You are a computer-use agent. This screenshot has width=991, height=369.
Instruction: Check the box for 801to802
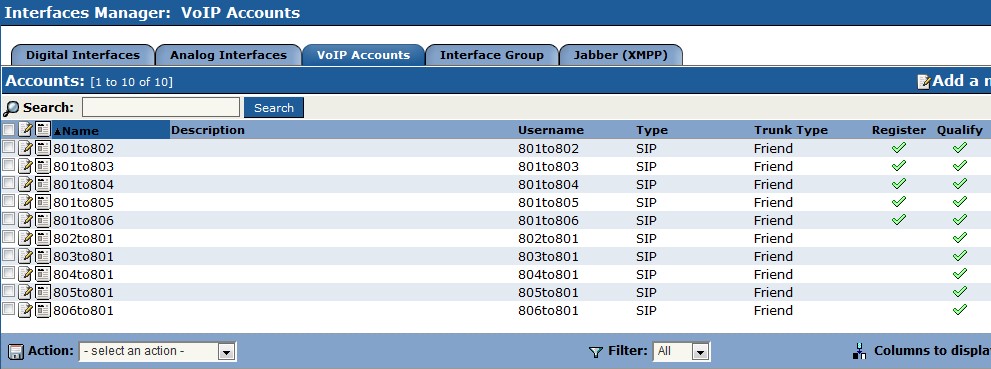(x=9, y=147)
